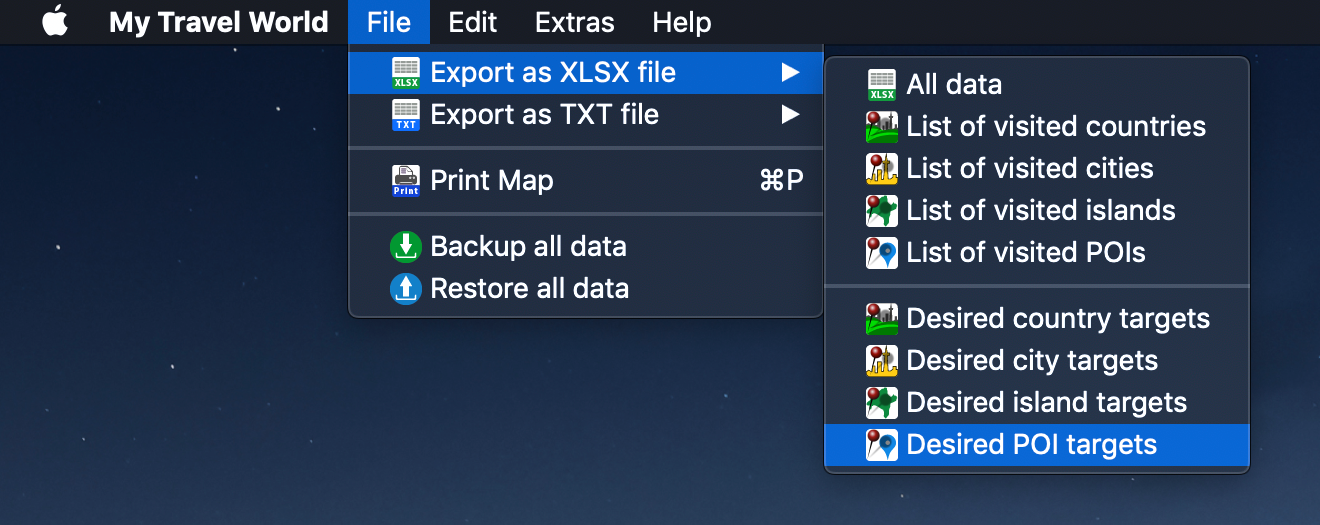This screenshot has width=1320, height=525.
Task: Export List of visited islands
Action: pyautogui.click(x=1037, y=211)
